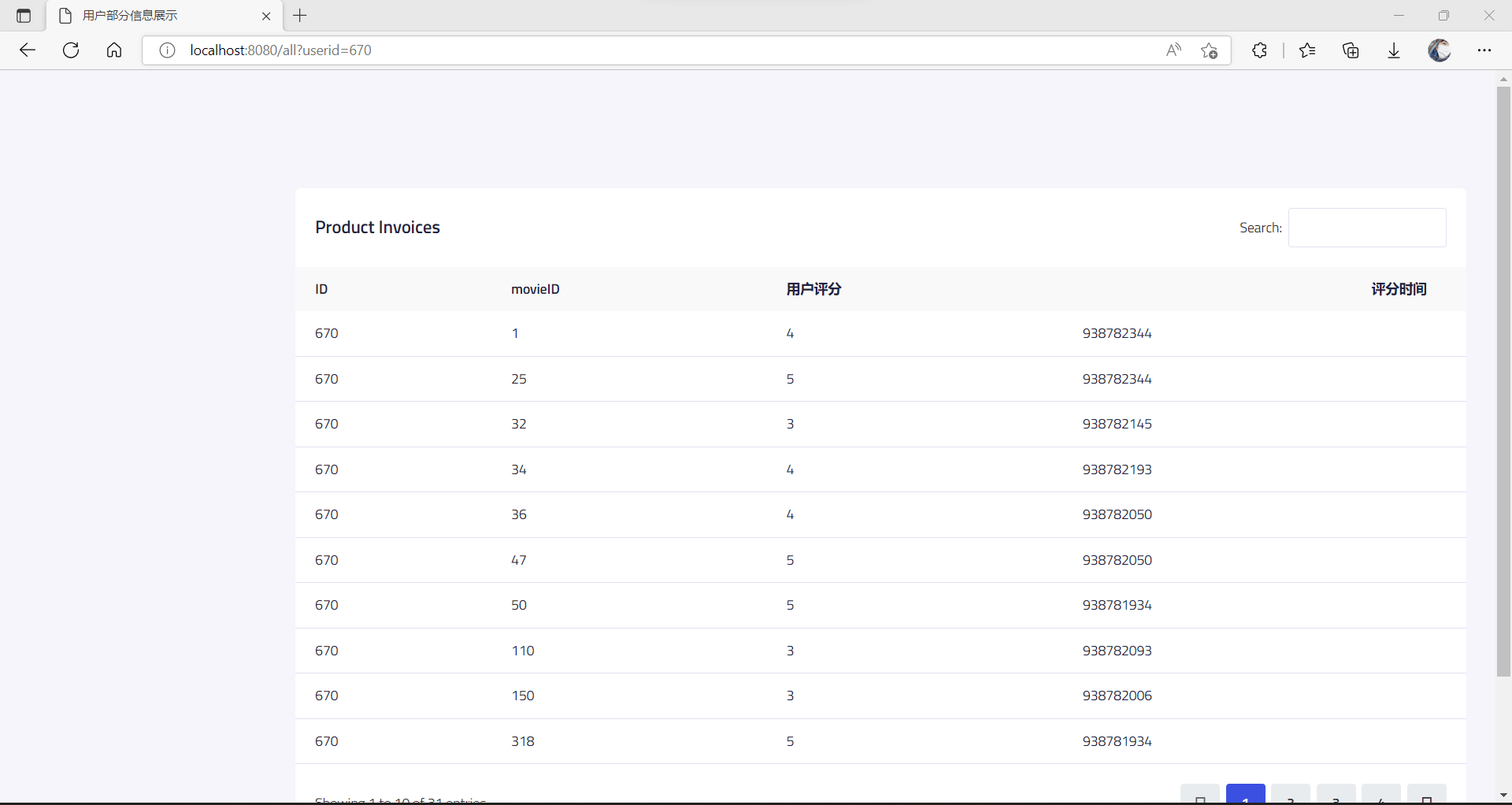Click the browser back arrow

coord(28,50)
